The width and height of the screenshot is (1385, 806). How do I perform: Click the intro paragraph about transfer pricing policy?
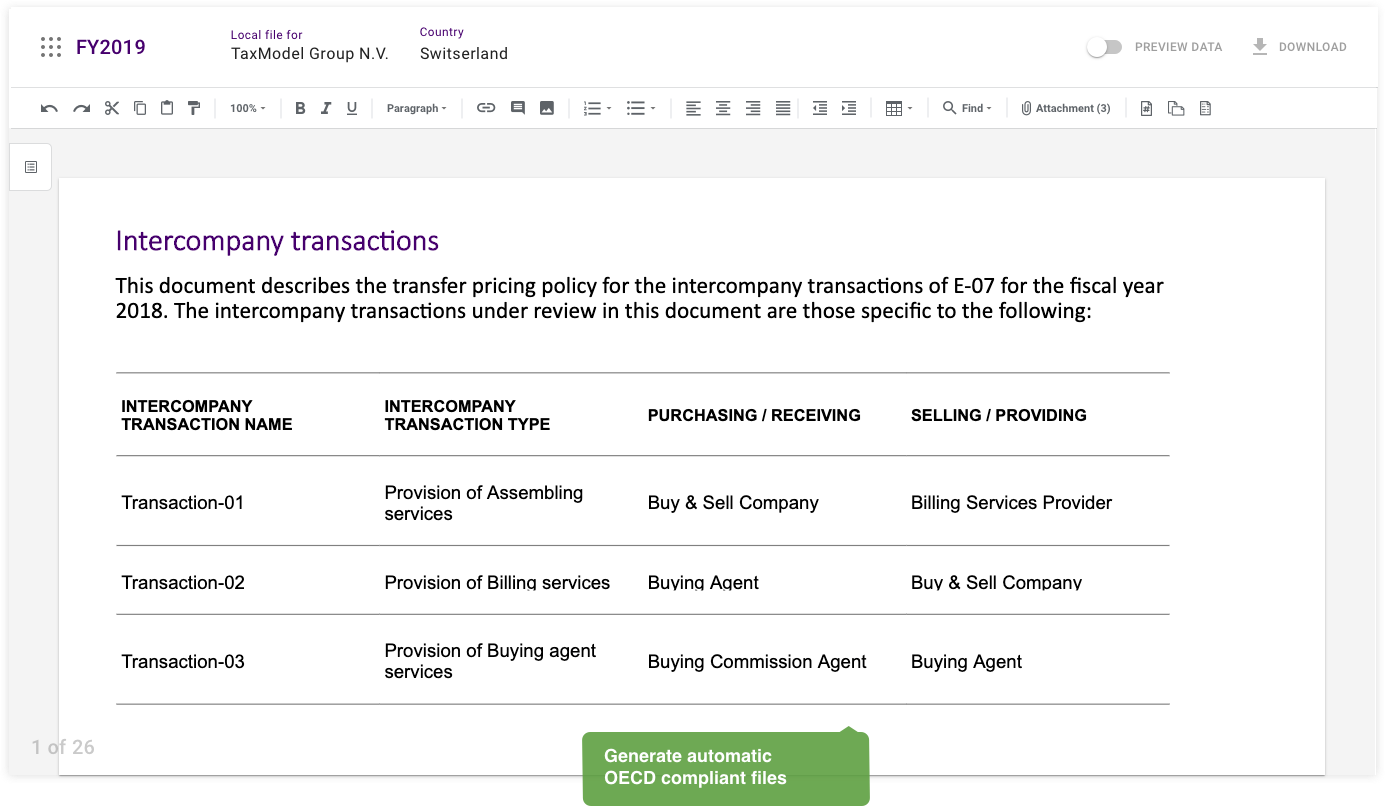point(639,298)
